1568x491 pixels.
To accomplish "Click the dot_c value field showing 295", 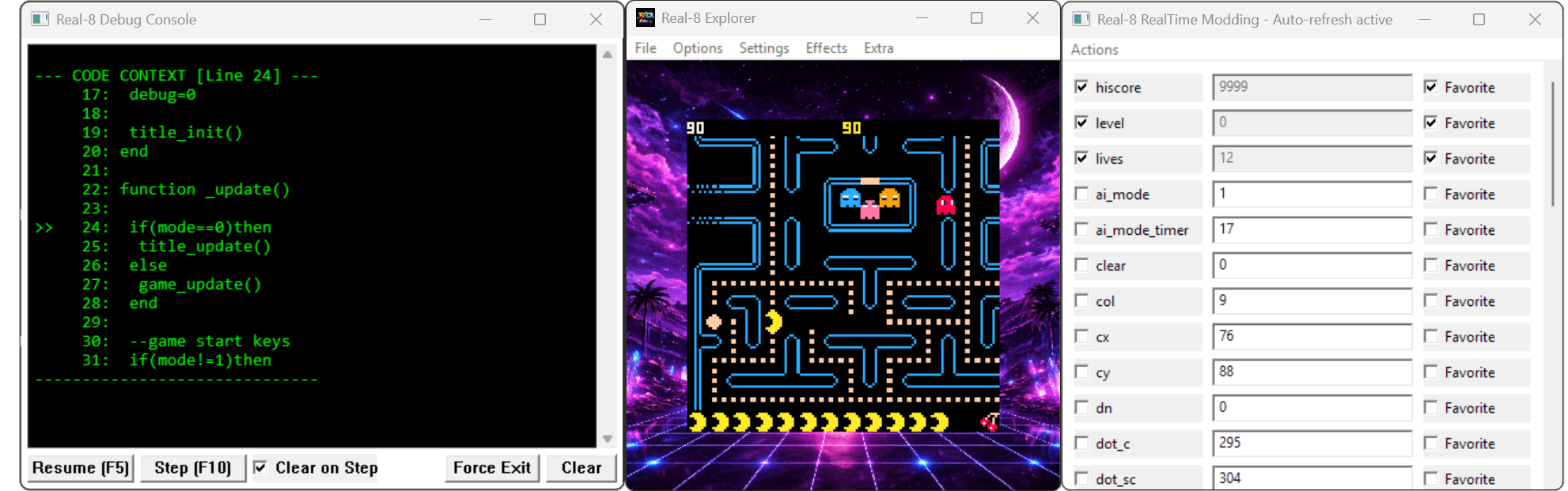I will click(x=1312, y=443).
